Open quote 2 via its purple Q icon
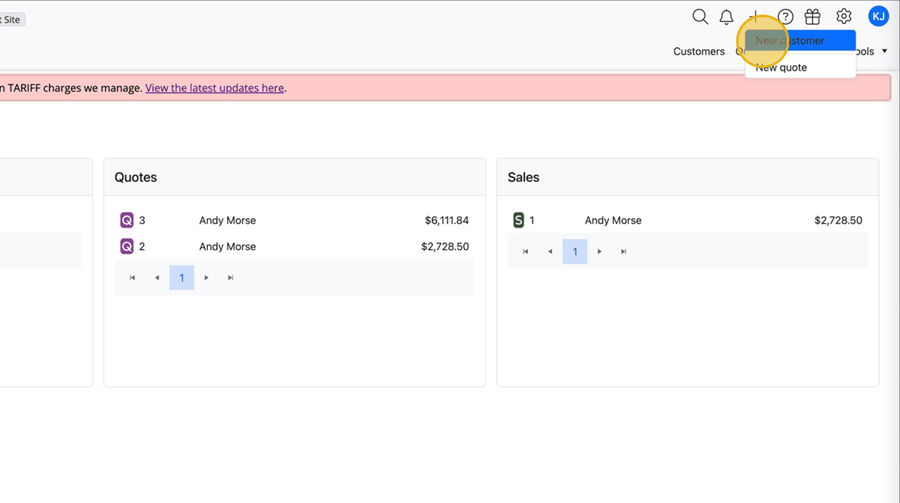This screenshot has height=503, width=900. tap(127, 246)
